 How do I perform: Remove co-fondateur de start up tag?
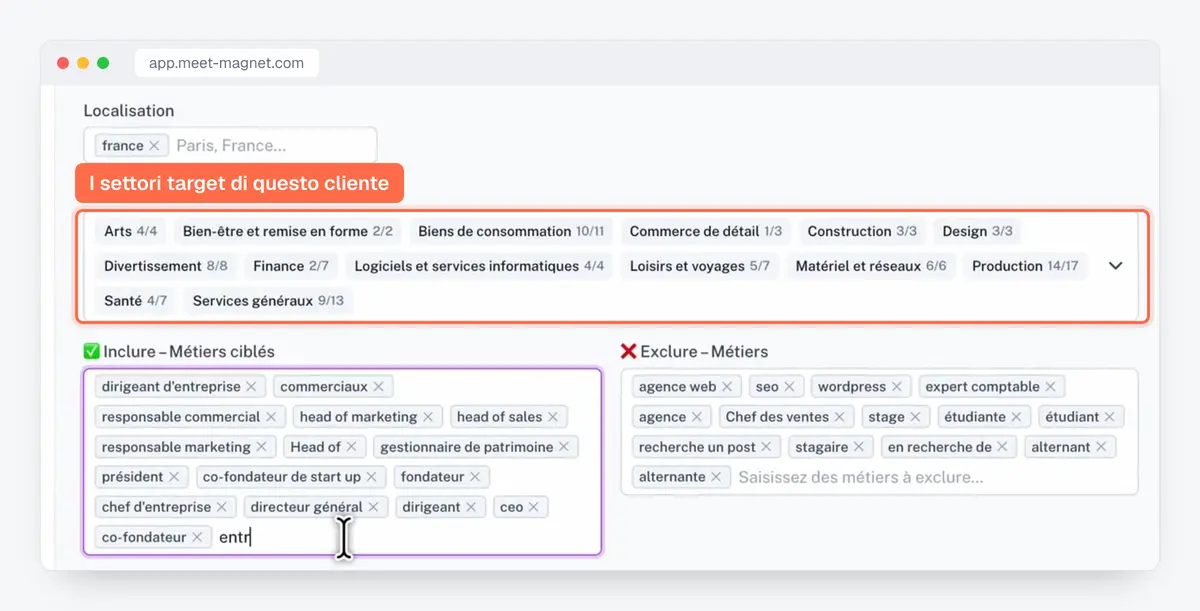click(371, 477)
